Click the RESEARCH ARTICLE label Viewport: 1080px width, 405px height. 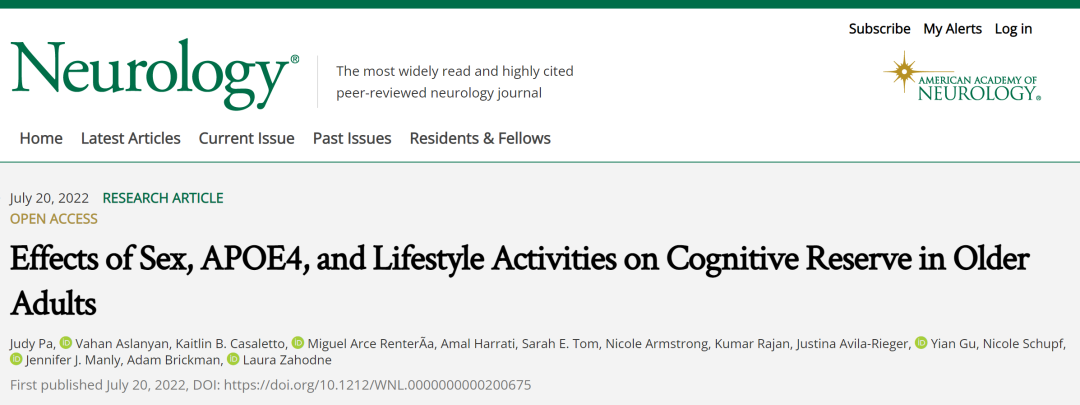click(163, 198)
